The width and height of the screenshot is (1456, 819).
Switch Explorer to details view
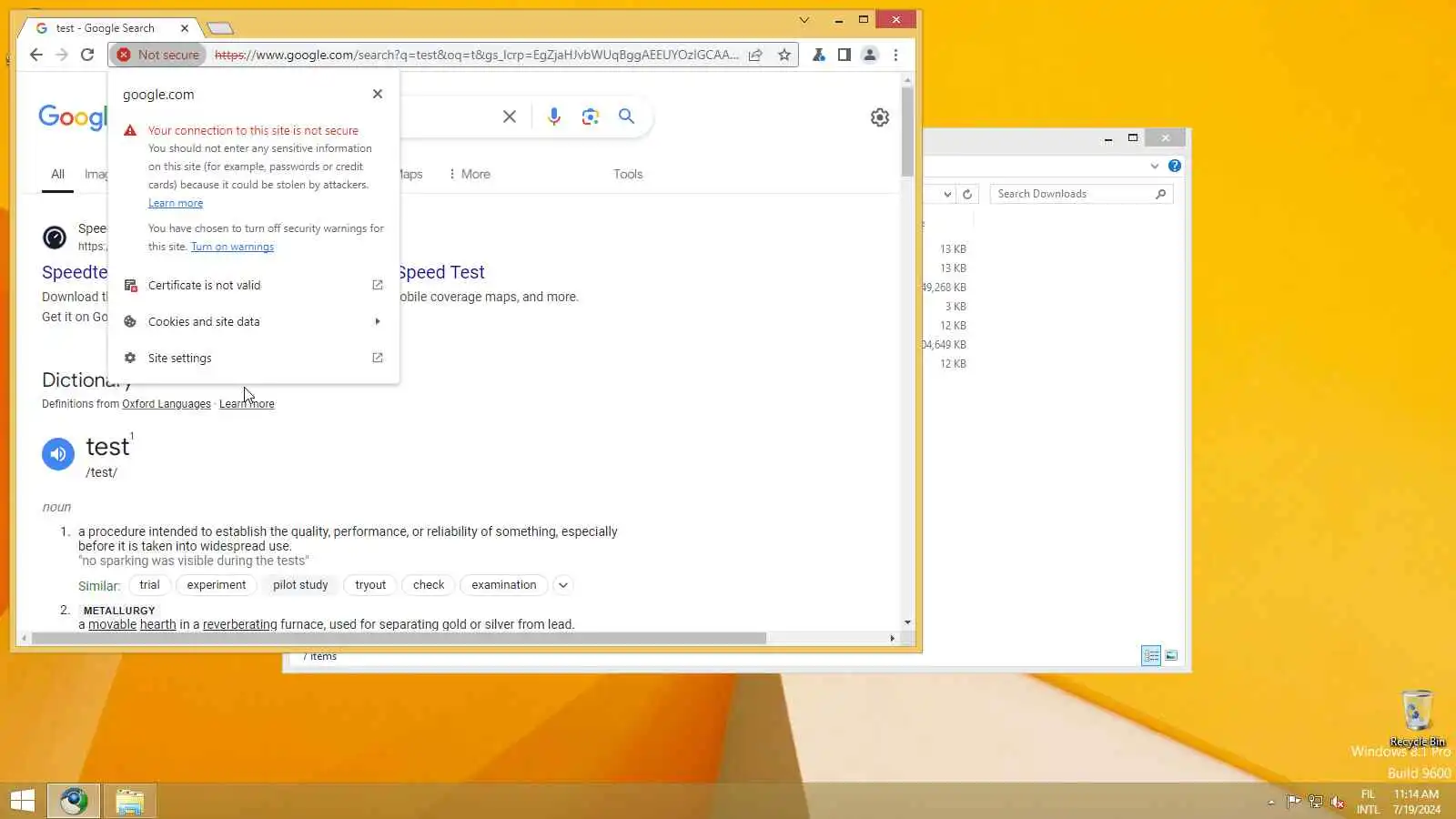(x=1151, y=655)
